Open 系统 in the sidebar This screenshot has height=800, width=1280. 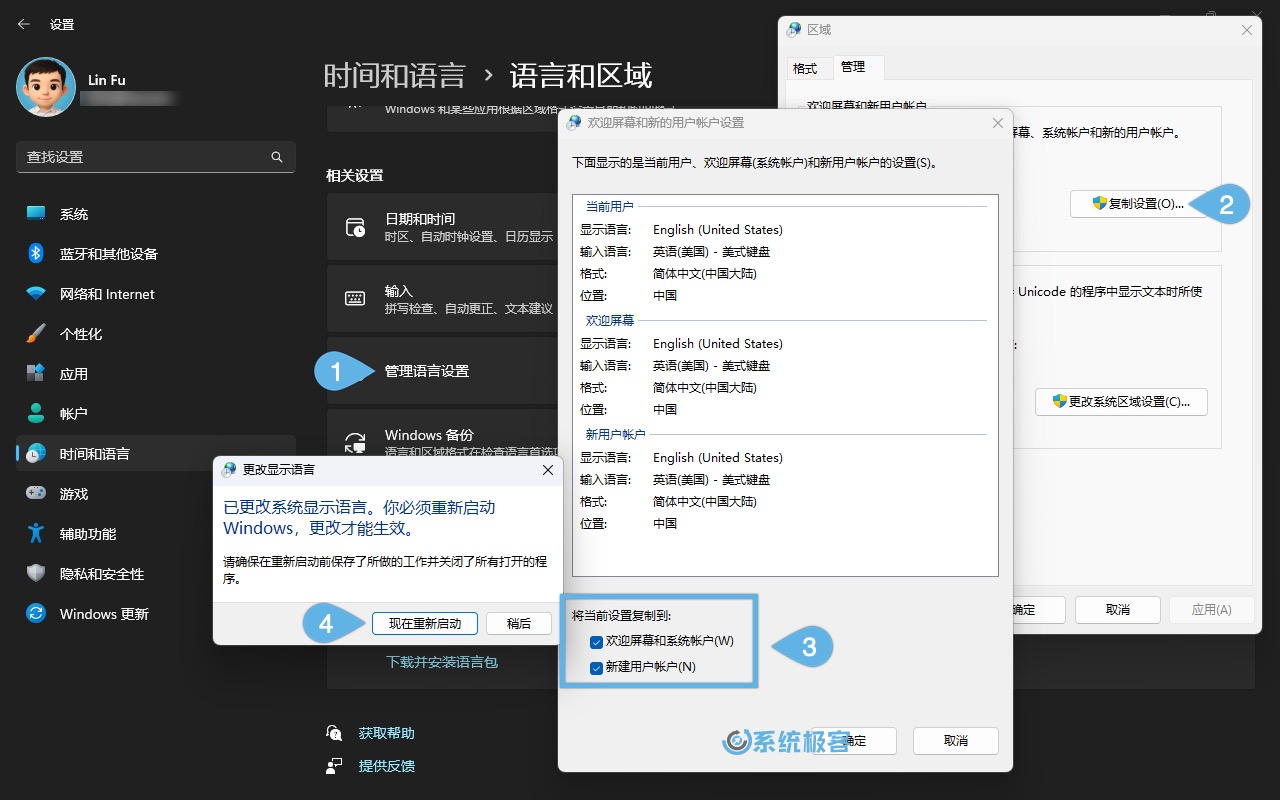pyautogui.click(x=156, y=214)
